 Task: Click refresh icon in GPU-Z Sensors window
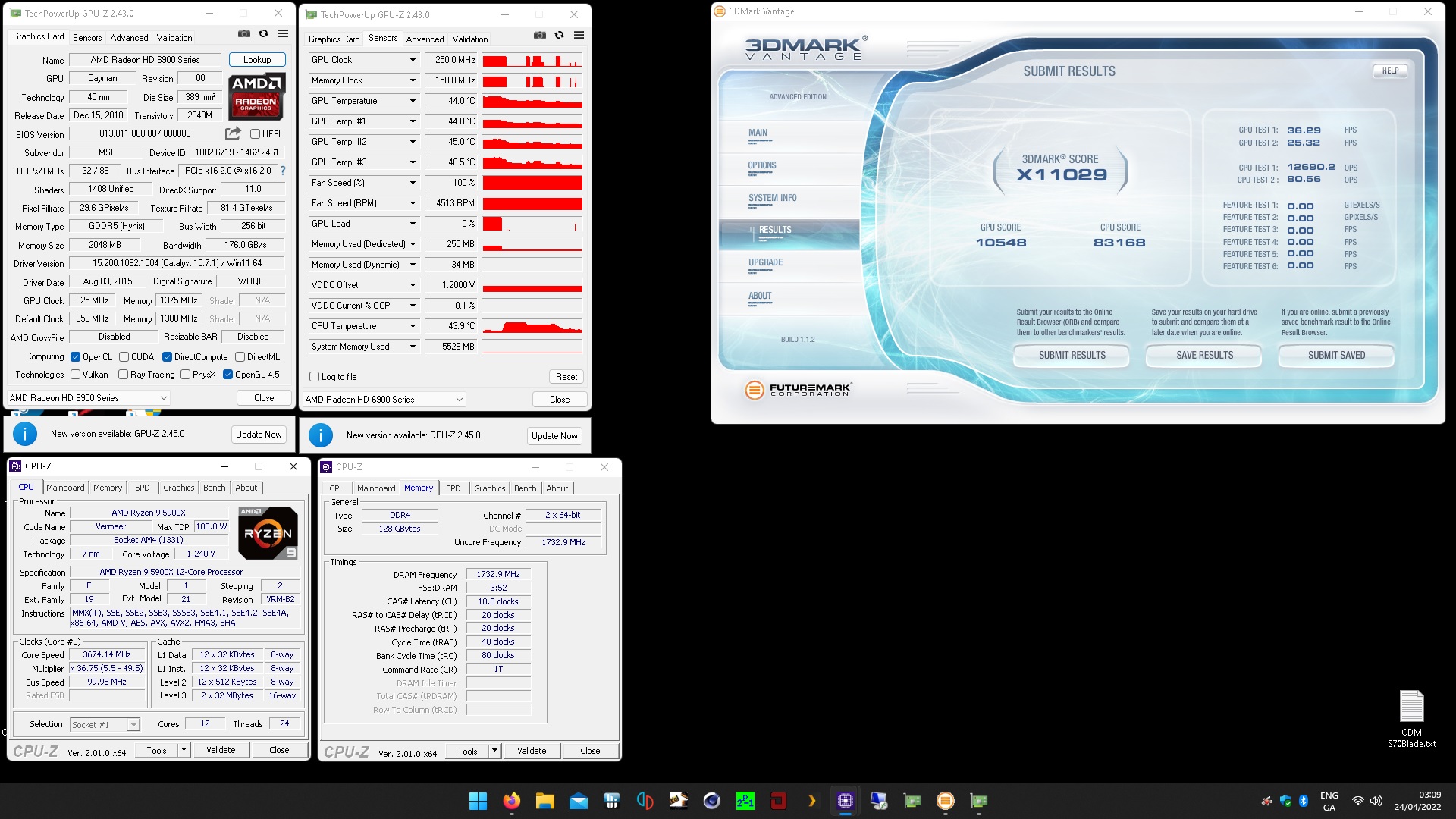pyautogui.click(x=559, y=35)
